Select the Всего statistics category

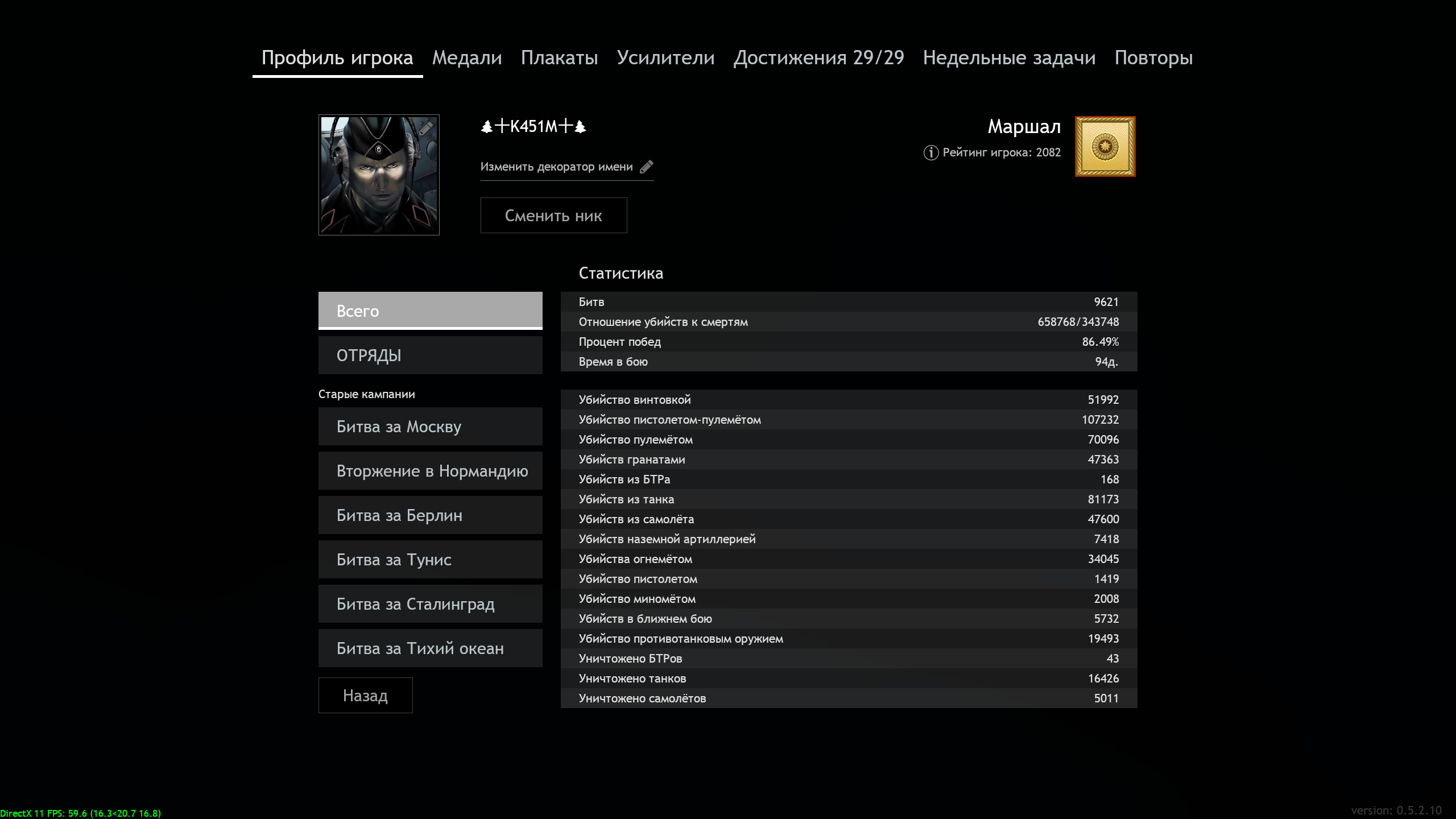click(x=430, y=311)
